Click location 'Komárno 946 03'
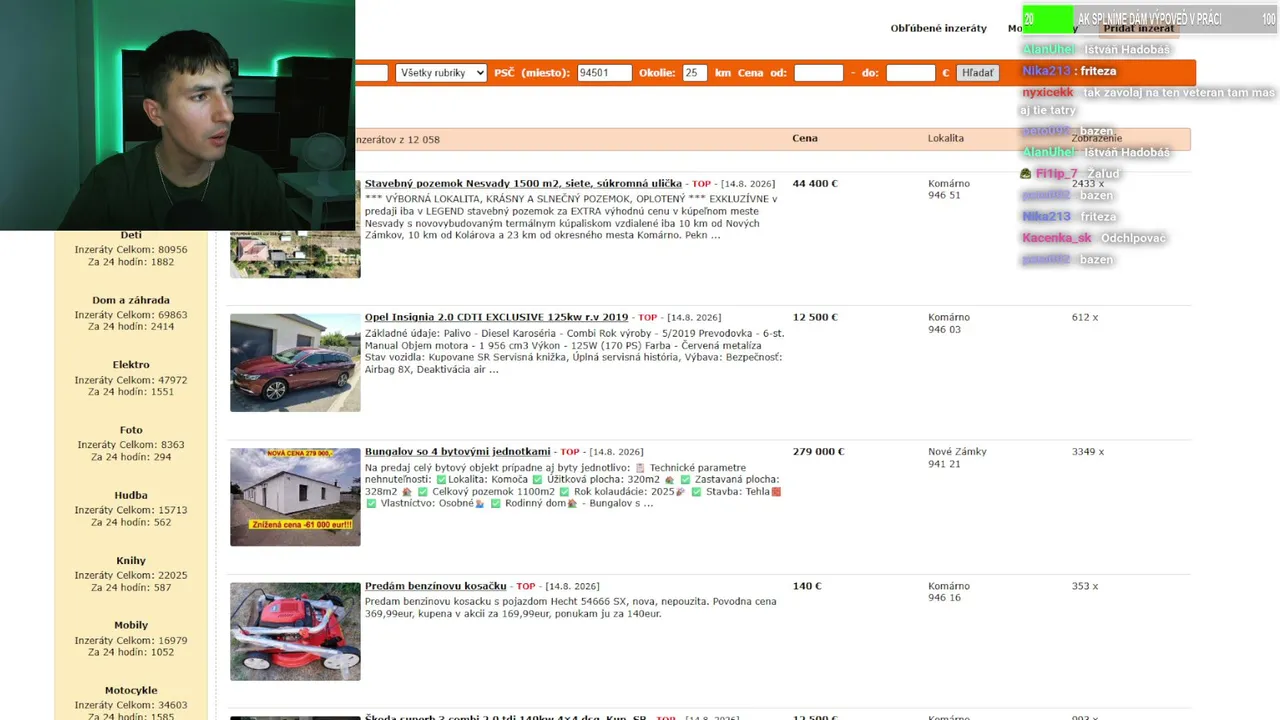1280x720 pixels. [949, 324]
